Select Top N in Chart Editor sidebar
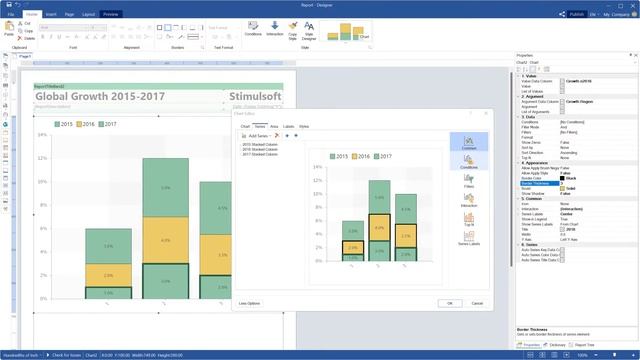 pos(469,219)
